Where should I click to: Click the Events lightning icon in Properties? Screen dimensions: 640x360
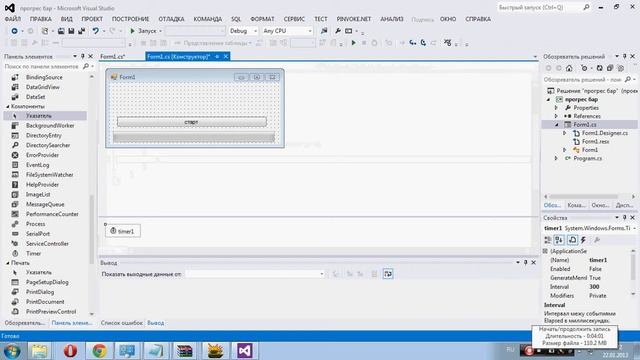(x=584, y=240)
